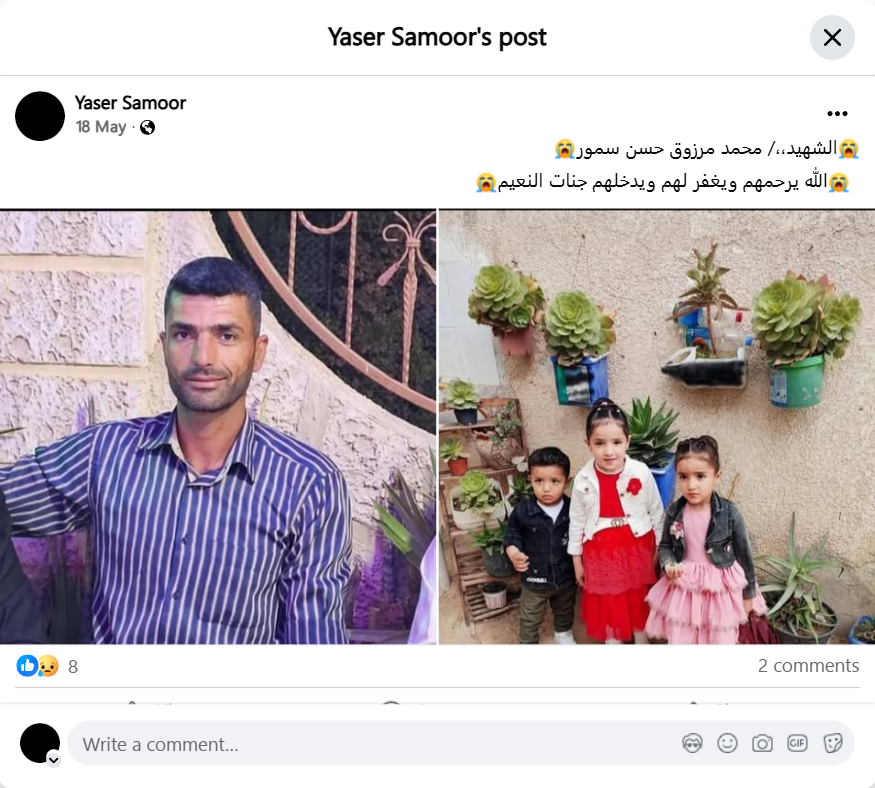Open the 18 May post date link
The image size is (875, 788).
pos(101,127)
